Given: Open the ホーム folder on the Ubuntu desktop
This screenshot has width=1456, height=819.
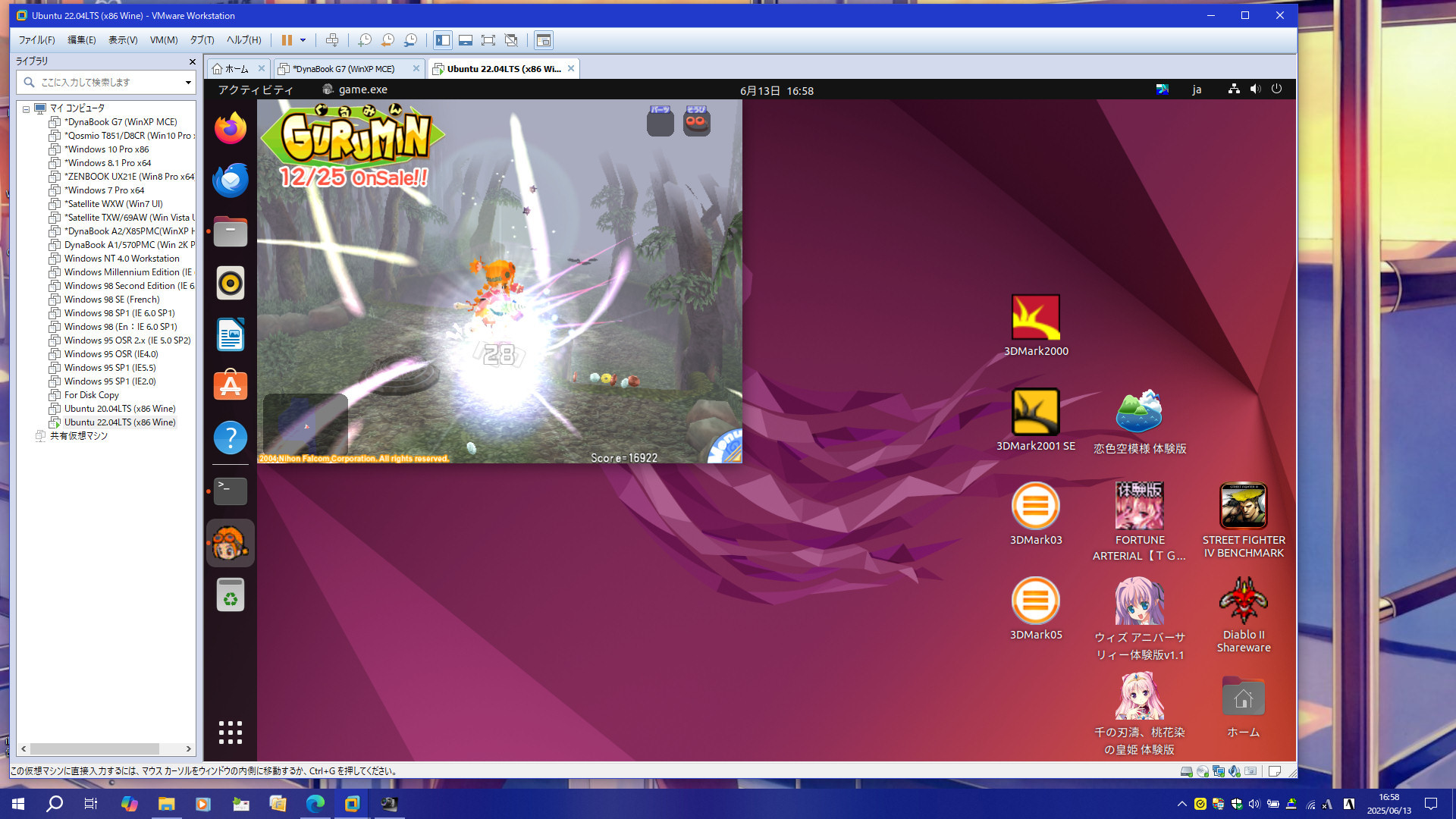Looking at the screenshot, I should pos(1244,707).
